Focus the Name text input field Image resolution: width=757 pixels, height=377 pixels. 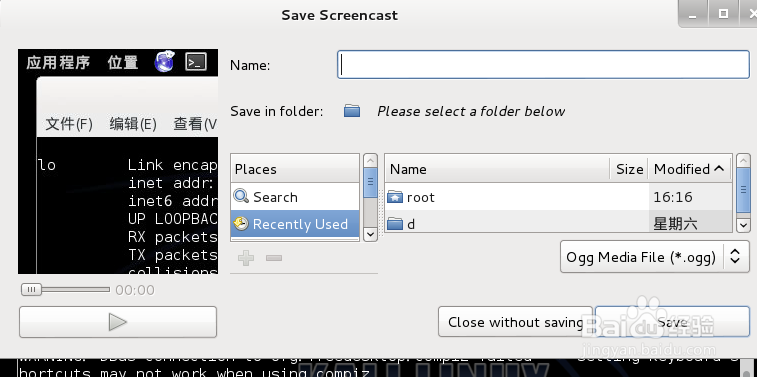pyautogui.click(x=543, y=65)
